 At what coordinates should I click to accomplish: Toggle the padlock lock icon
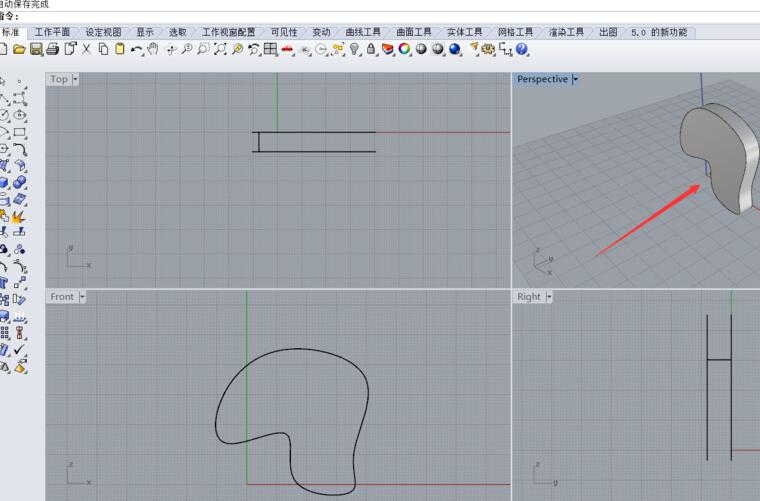point(371,49)
